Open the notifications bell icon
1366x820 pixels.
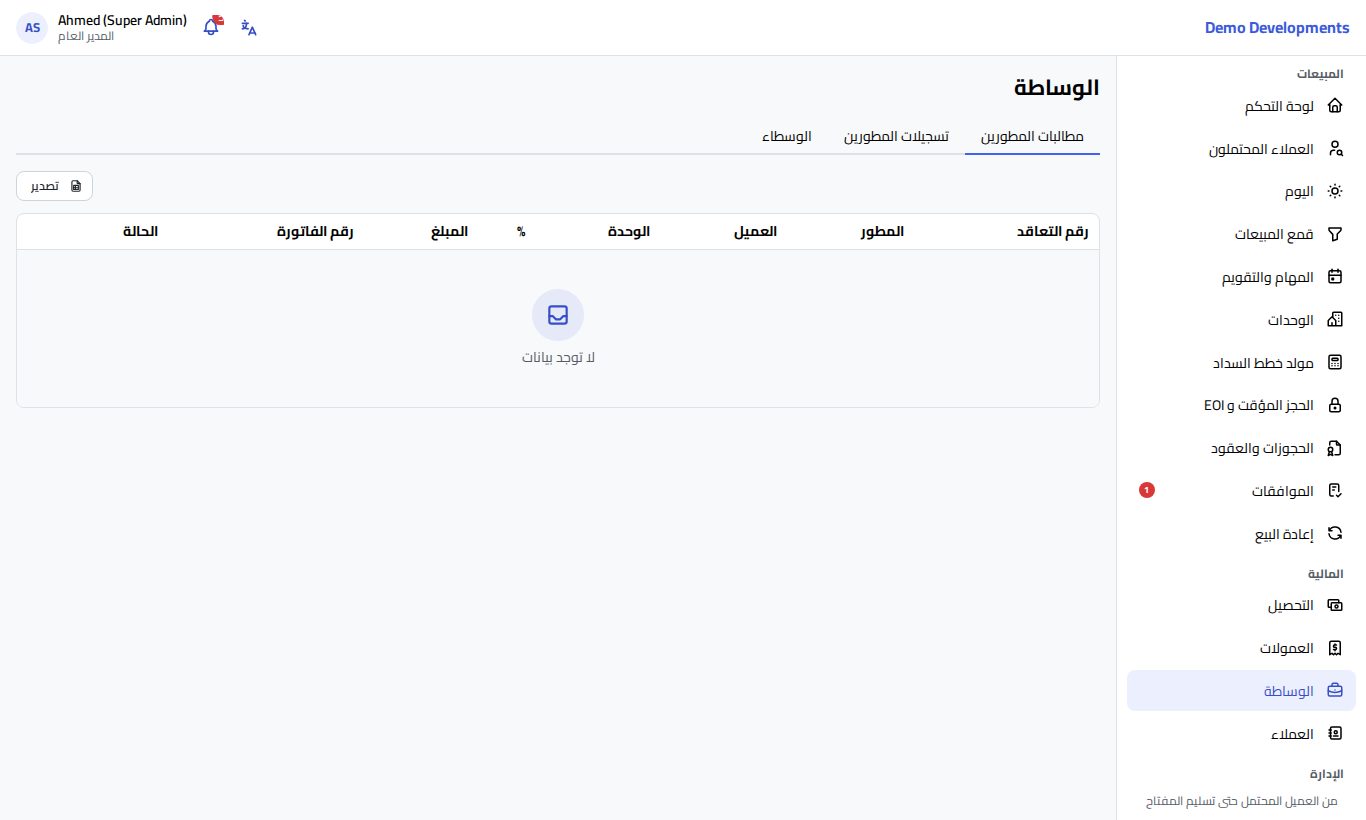(212, 27)
